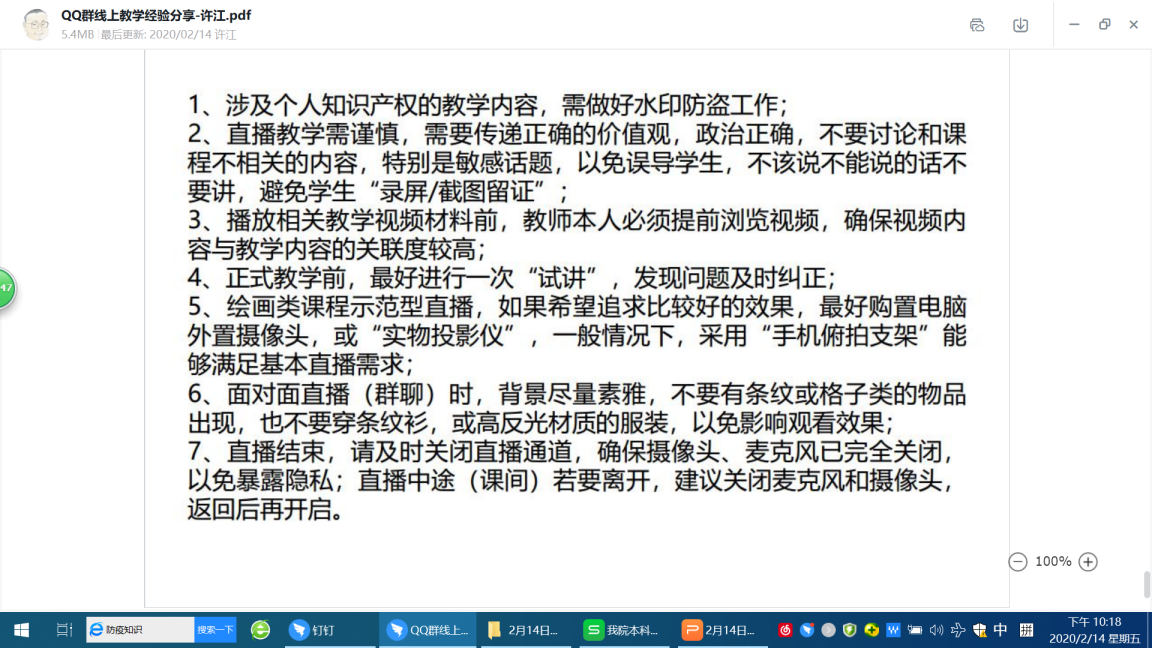
Task: Click the volume speaker tray icon
Action: (x=936, y=630)
